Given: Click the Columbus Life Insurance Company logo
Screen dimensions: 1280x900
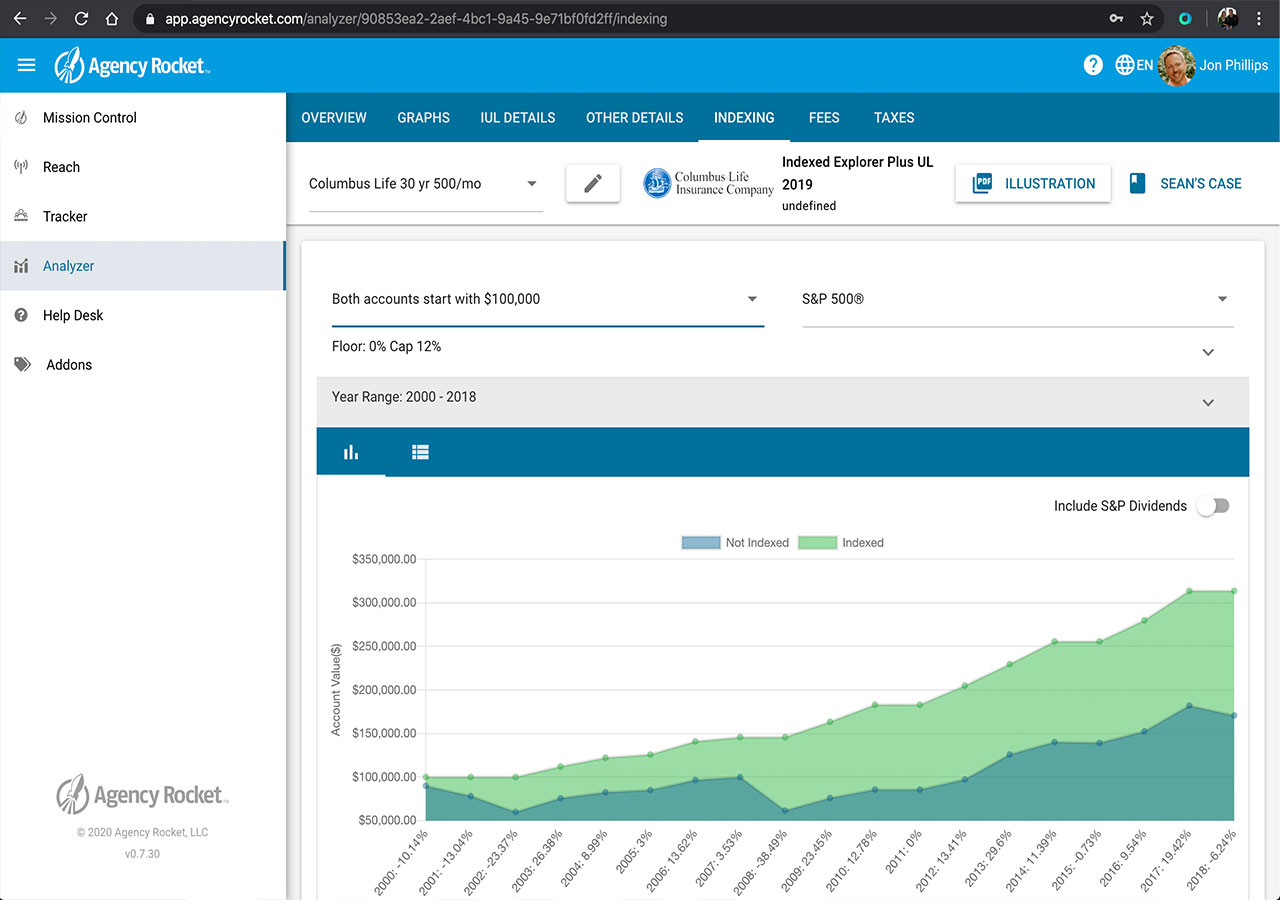Looking at the screenshot, I should click(x=709, y=183).
